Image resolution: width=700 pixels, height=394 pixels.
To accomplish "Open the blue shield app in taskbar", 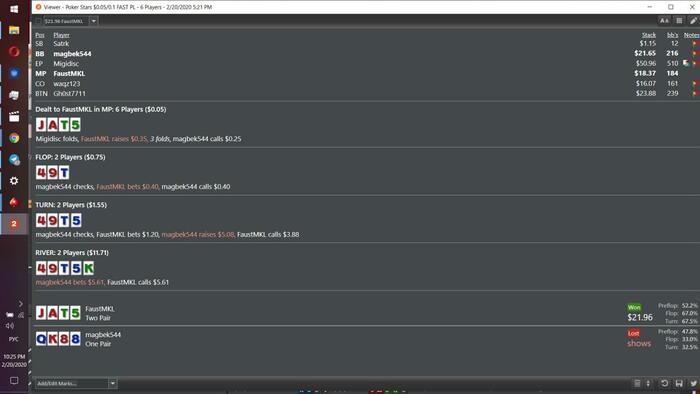I will click(14, 73).
